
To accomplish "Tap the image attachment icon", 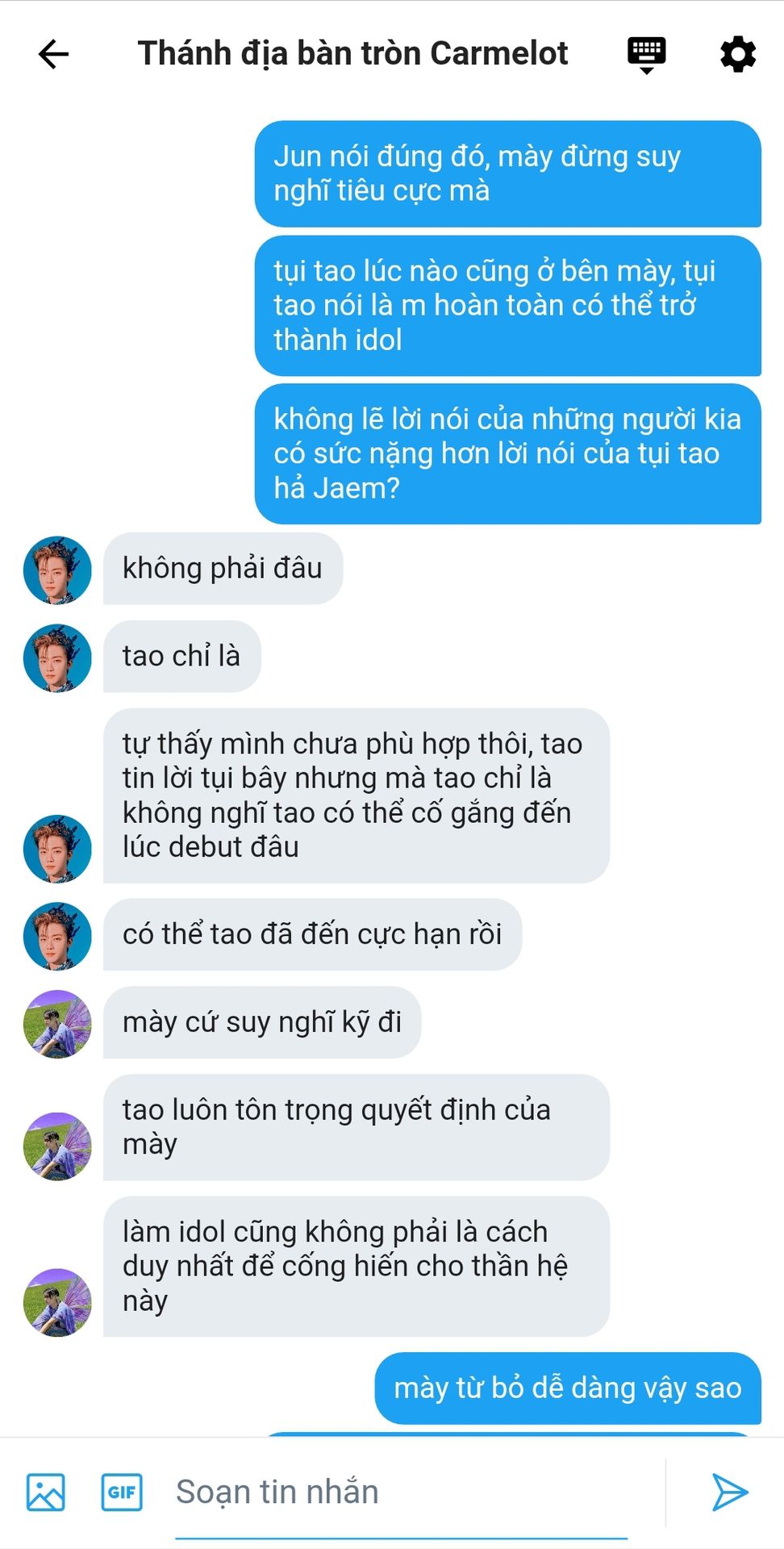I will pyautogui.click(x=46, y=1492).
